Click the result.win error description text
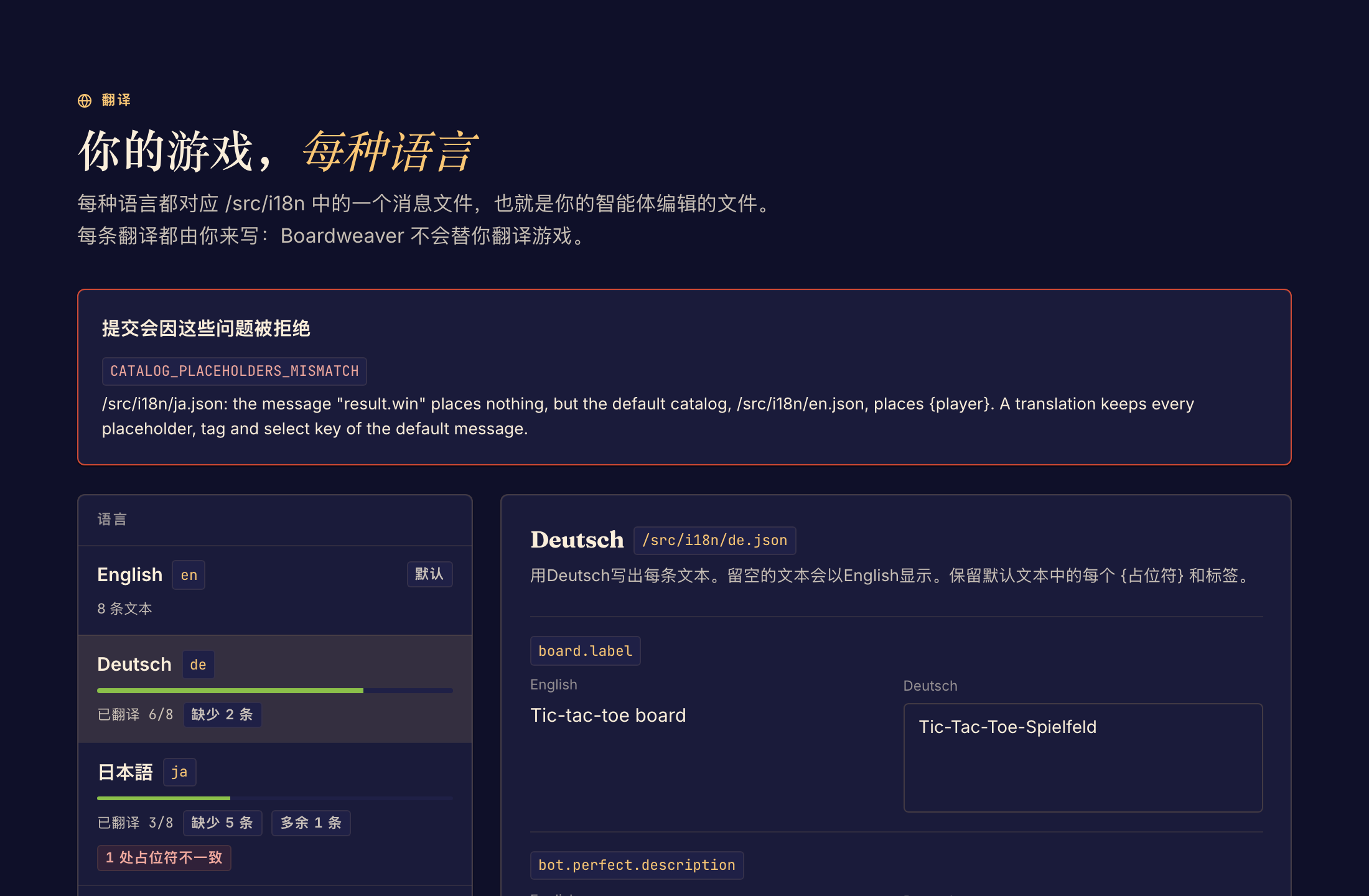 pyautogui.click(x=648, y=416)
